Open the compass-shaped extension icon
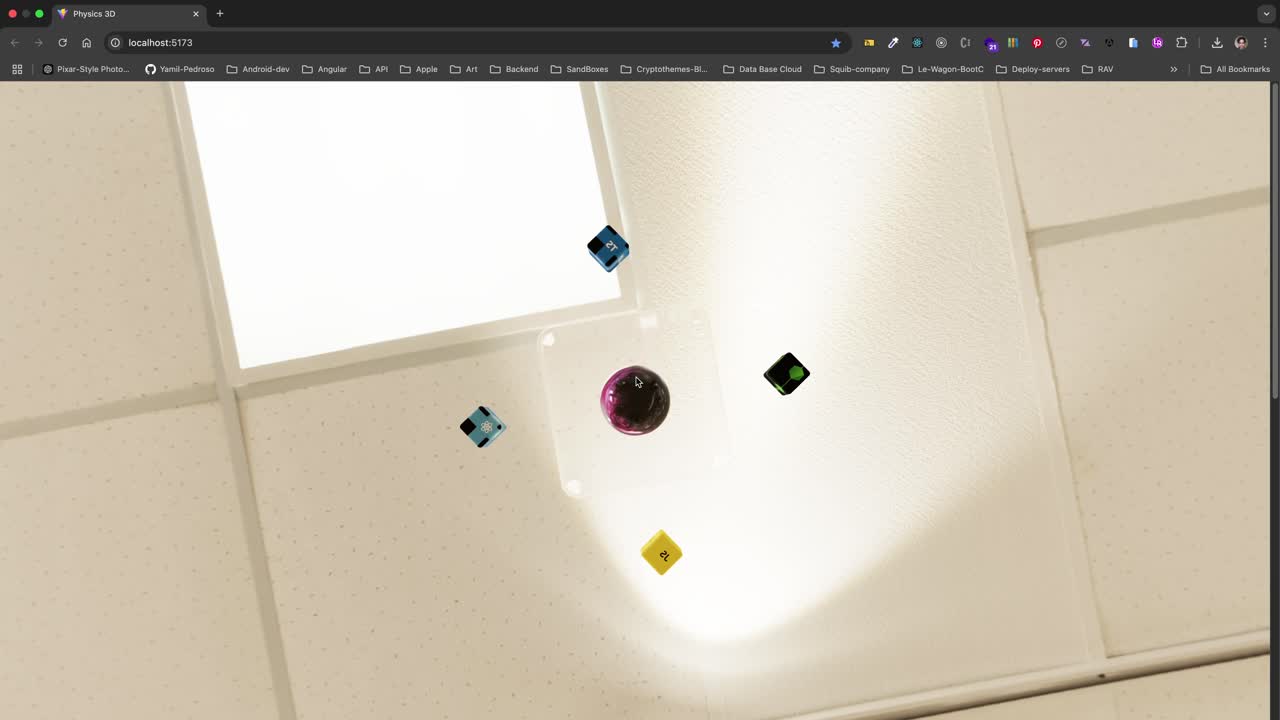This screenshot has height=720, width=1280. pos(1061,43)
